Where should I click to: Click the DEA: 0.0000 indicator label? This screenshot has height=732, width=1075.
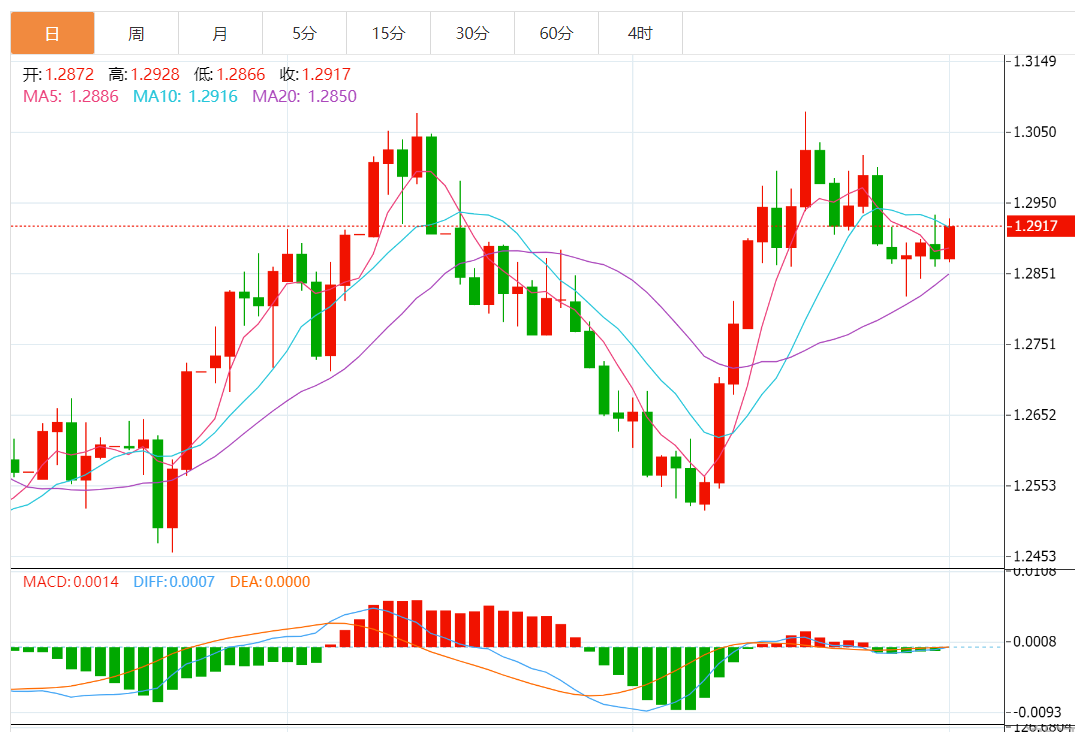point(270,582)
